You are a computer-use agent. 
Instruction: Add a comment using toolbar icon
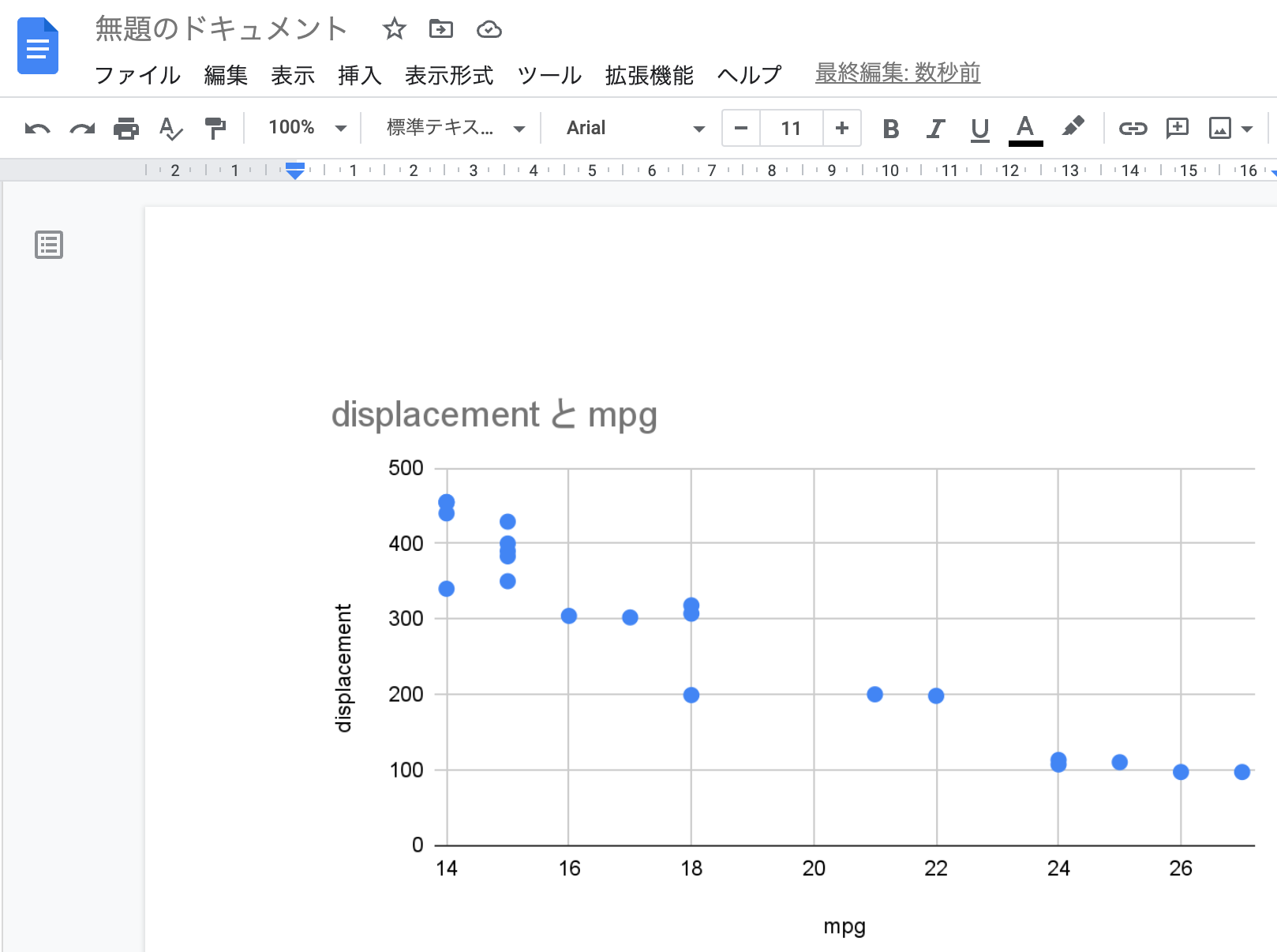point(1177,128)
